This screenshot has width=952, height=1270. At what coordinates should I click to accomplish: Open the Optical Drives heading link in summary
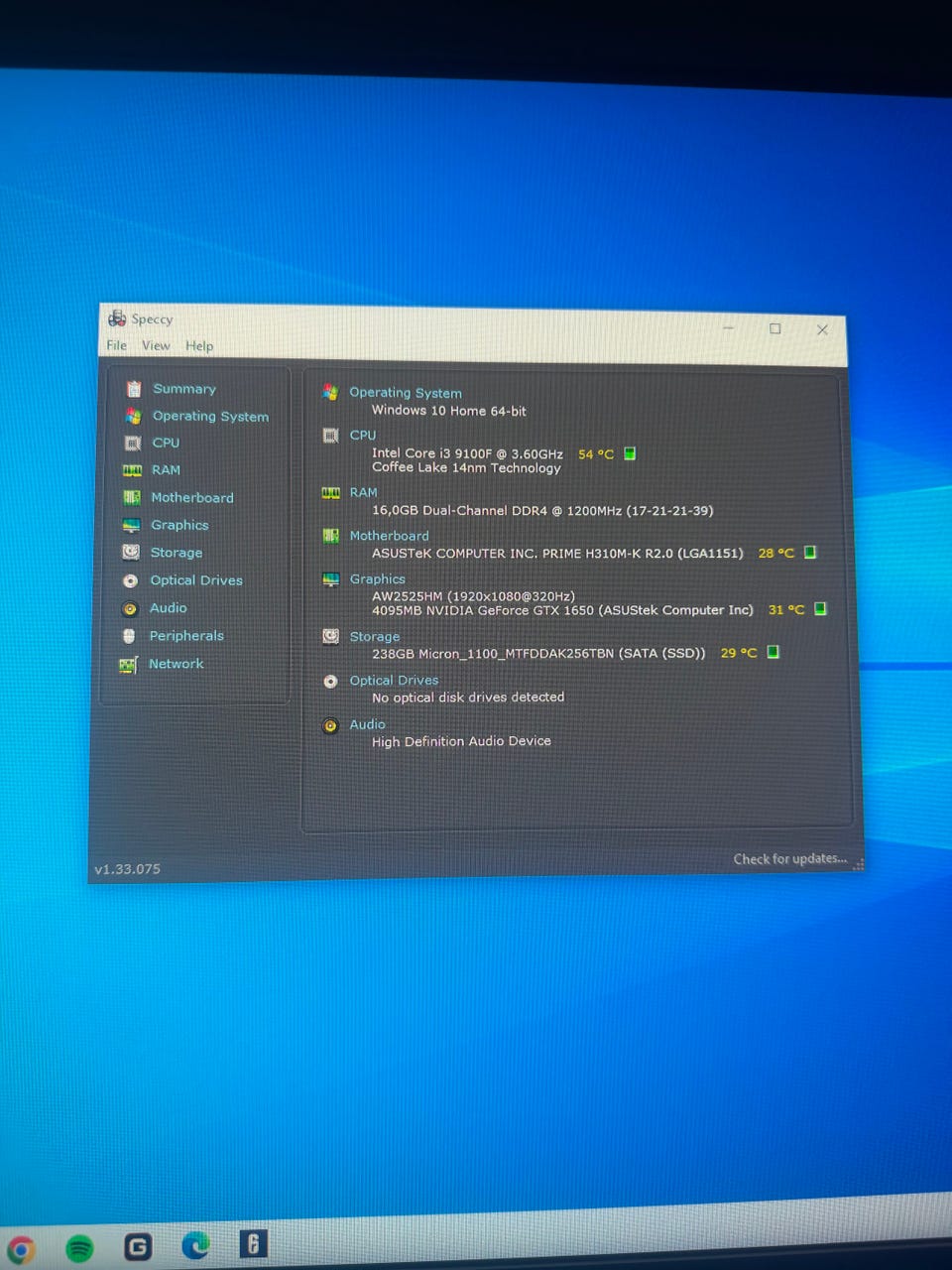click(x=394, y=681)
